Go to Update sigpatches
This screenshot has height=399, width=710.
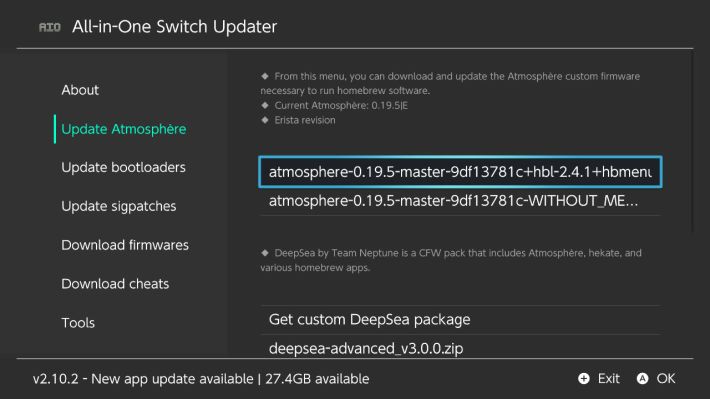[119, 207]
